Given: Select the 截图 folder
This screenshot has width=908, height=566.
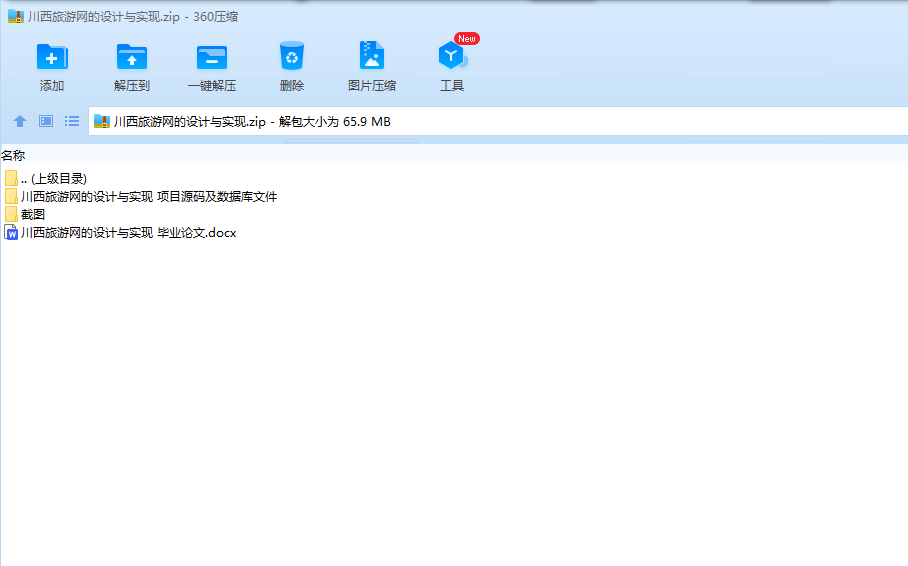Looking at the screenshot, I should click(x=24, y=214).
